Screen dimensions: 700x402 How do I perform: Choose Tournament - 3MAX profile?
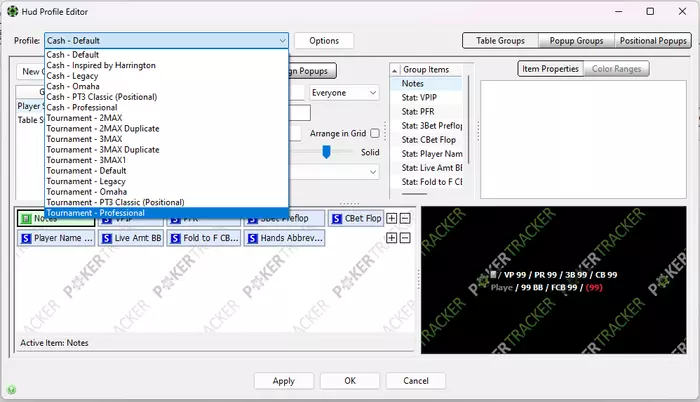167,139
